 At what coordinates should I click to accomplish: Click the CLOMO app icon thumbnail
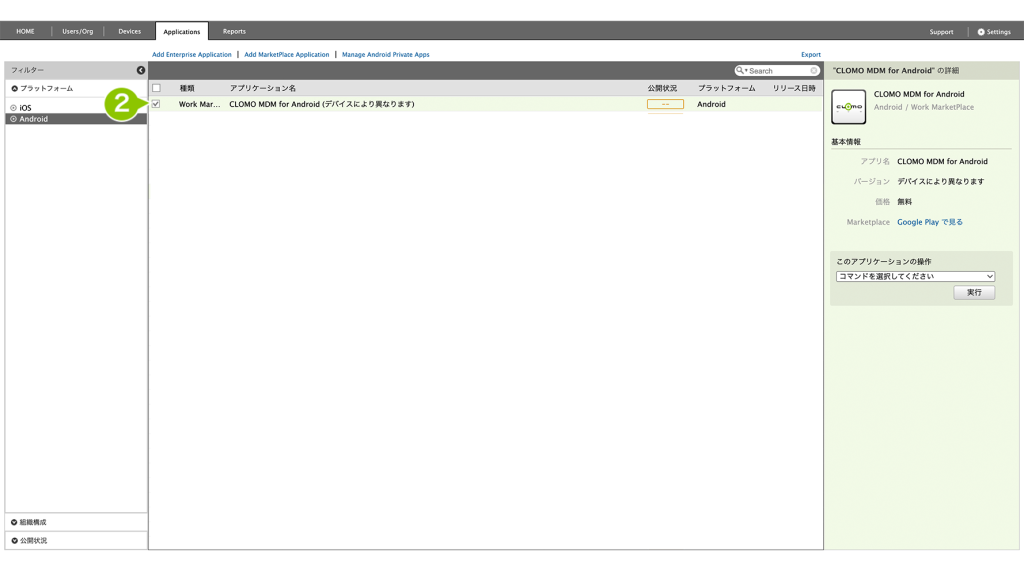pyautogui.click(x=848, y=107)
